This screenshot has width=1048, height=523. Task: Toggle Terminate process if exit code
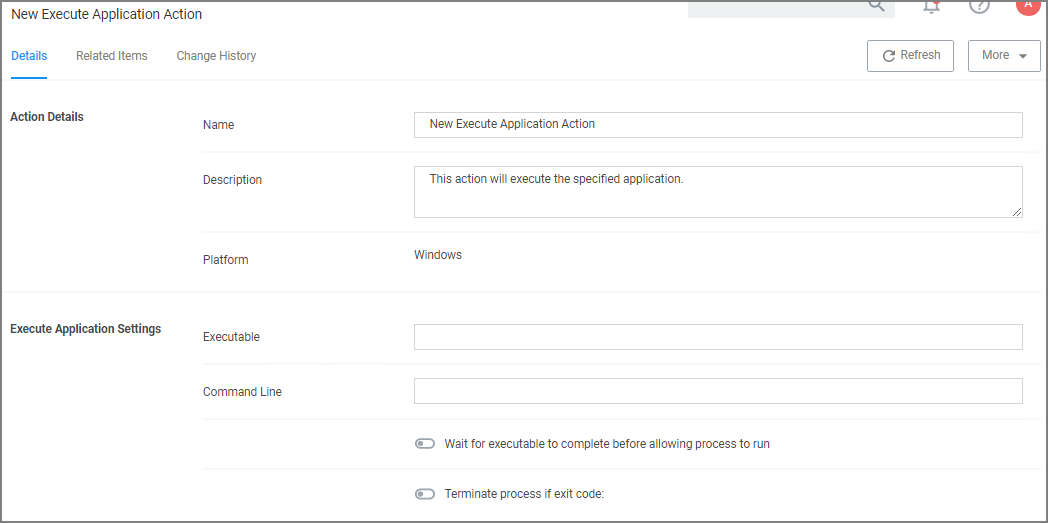(x=425, y=494)
